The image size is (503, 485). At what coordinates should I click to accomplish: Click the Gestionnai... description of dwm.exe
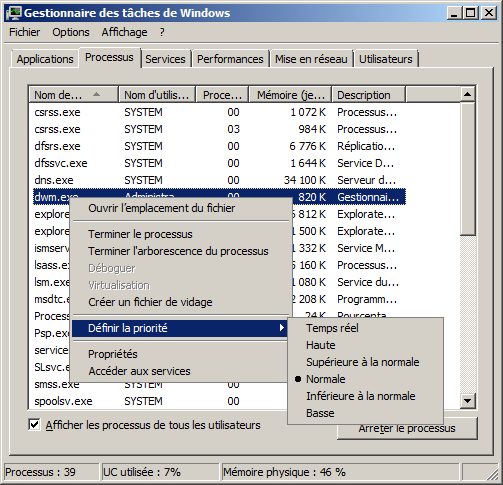pyautogui.click(x=368, y=197)
